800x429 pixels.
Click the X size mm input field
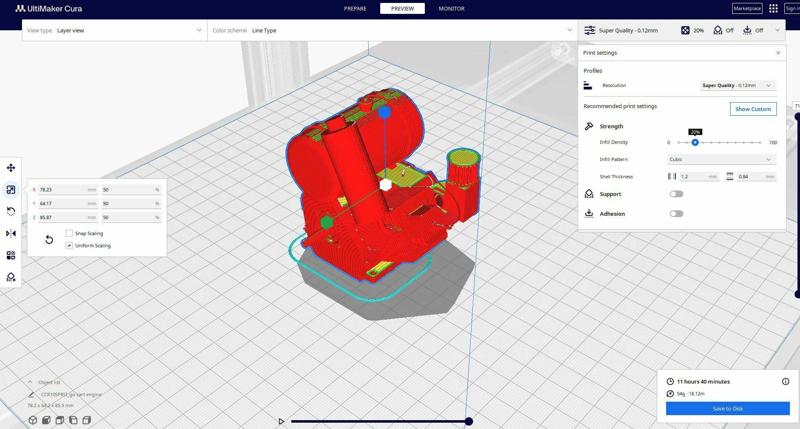pos(68,190)
